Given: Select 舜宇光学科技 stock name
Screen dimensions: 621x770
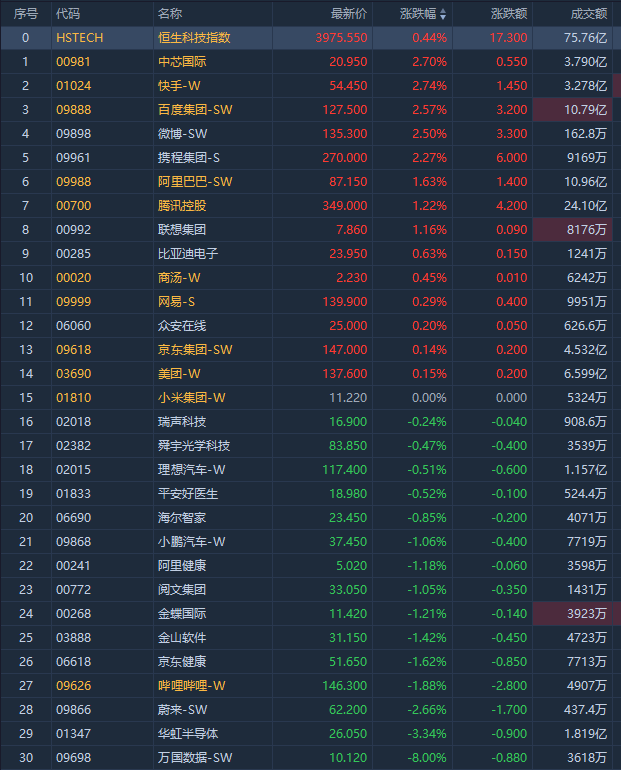Looking at the screenshot, I should (194, 446).
